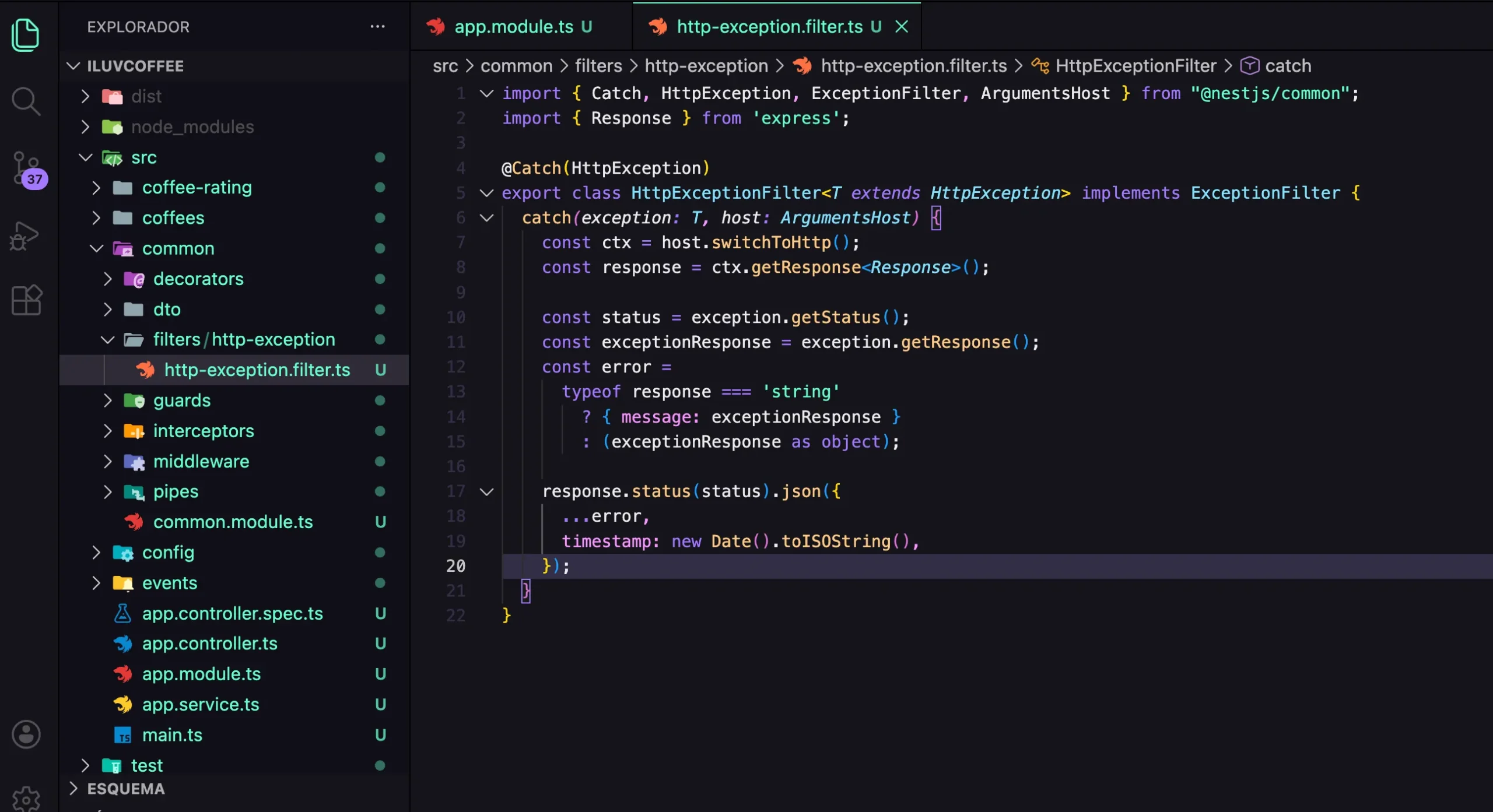Screen dimensions: 1493x812
Task: Switch to the app.module.ts tab
Action: 513,27
